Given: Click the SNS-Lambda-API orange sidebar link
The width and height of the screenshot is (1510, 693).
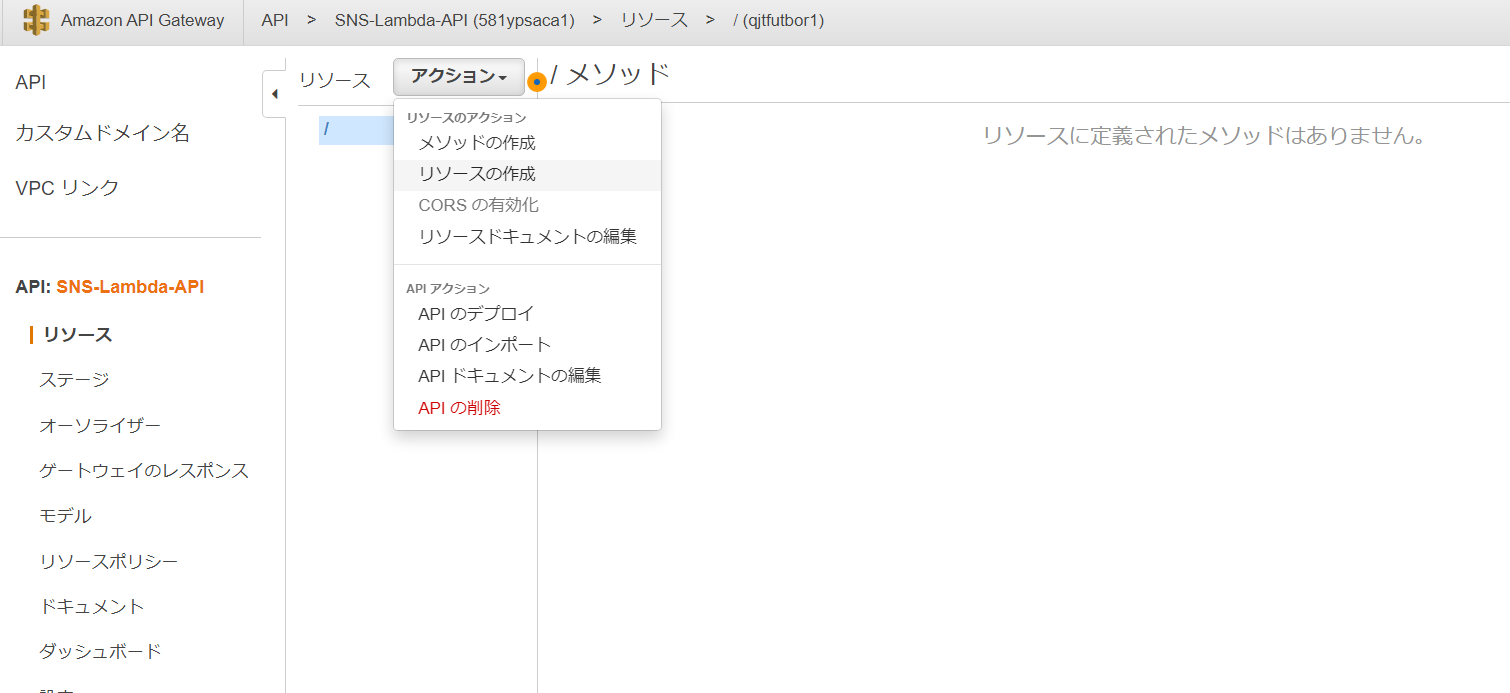Looking at the screenshot, I should pos(130,287).
